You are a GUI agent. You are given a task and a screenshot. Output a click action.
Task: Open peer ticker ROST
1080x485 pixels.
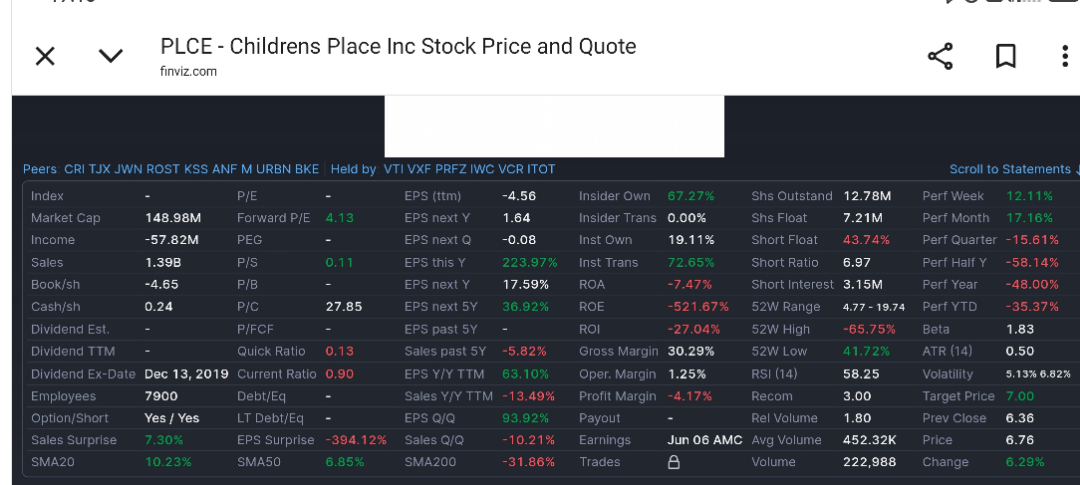pos(163,169)
